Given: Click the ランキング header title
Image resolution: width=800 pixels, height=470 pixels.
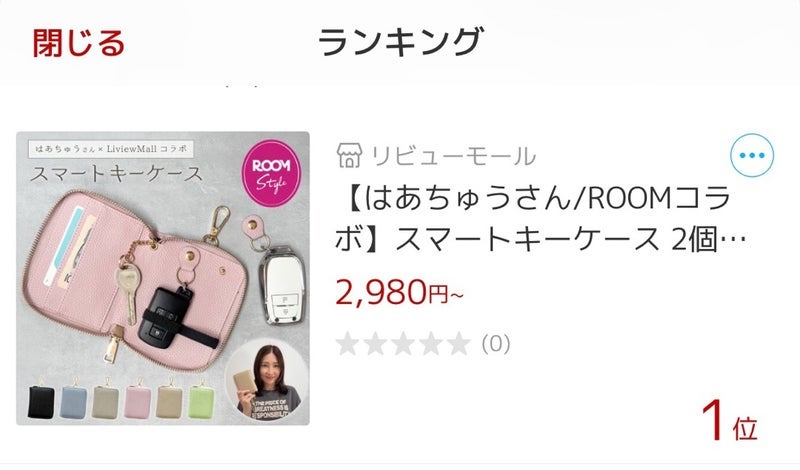Looking at the screenshot, I should pyautogui.click(x=400, y=42).
